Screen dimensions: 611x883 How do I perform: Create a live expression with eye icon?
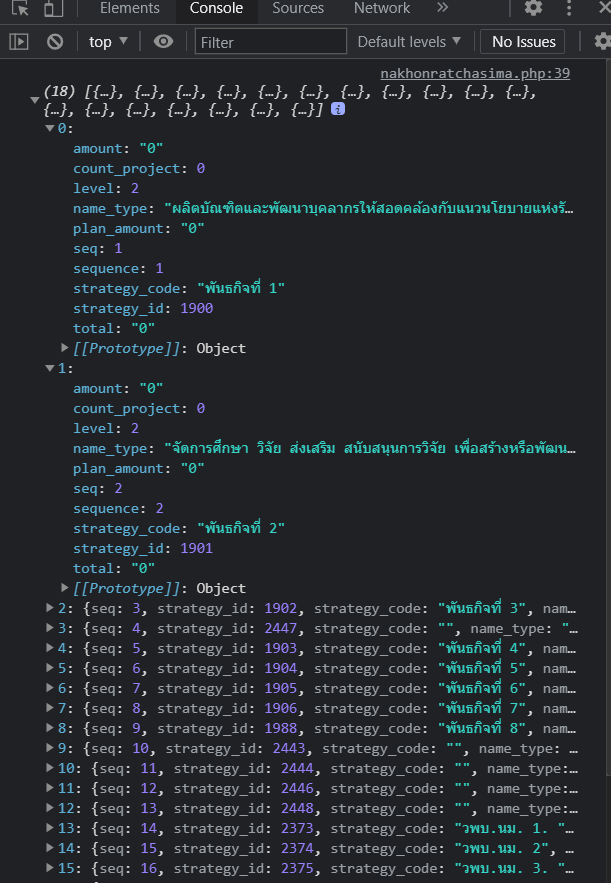[x=163, y=41]
